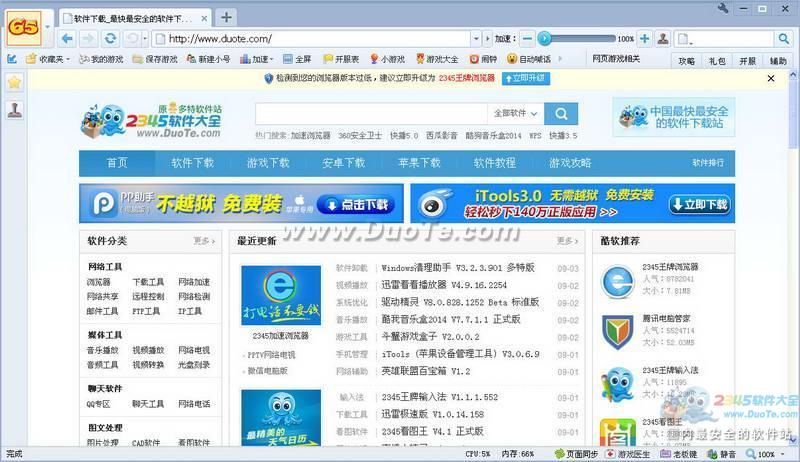Open the 全部软件 category dropdown
The width and height of the screenshot is (800, 462).
[x=516, y=114]
